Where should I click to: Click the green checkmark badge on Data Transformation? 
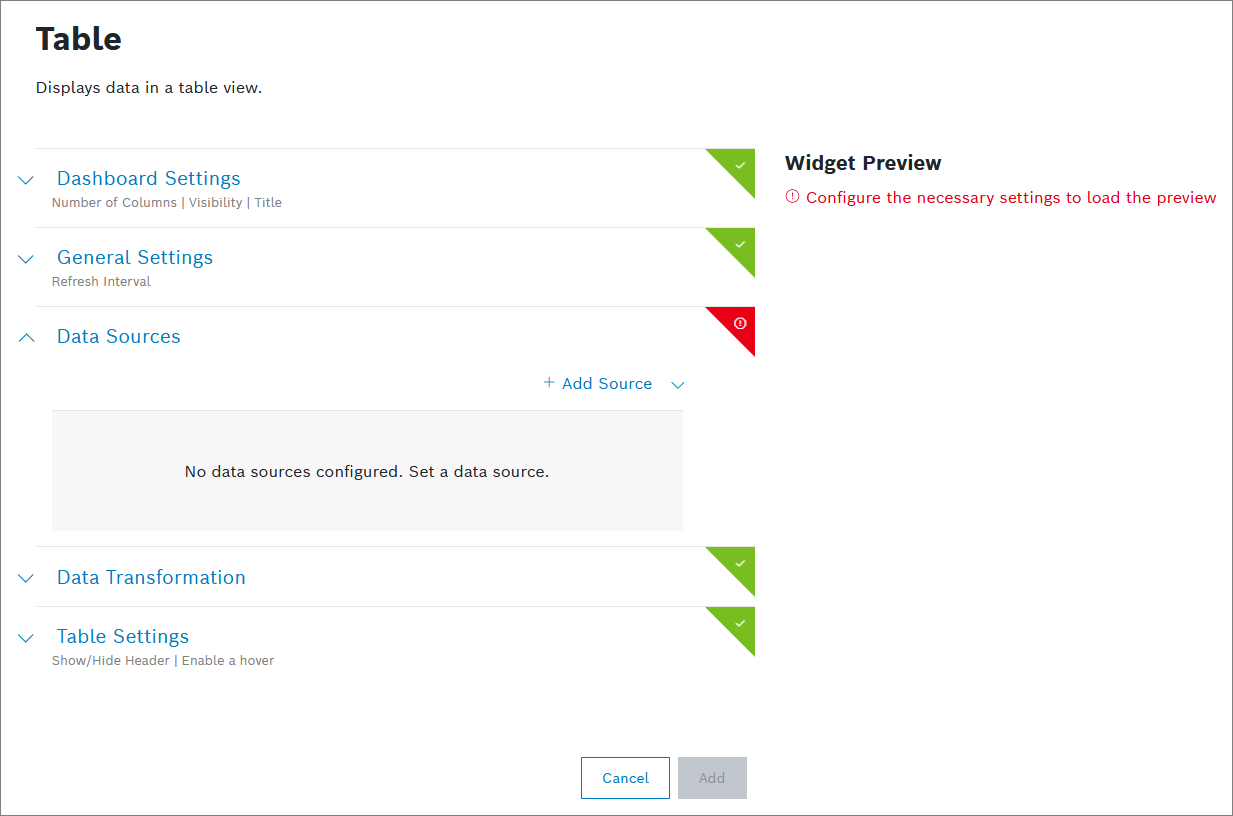[x=740, y=563]
